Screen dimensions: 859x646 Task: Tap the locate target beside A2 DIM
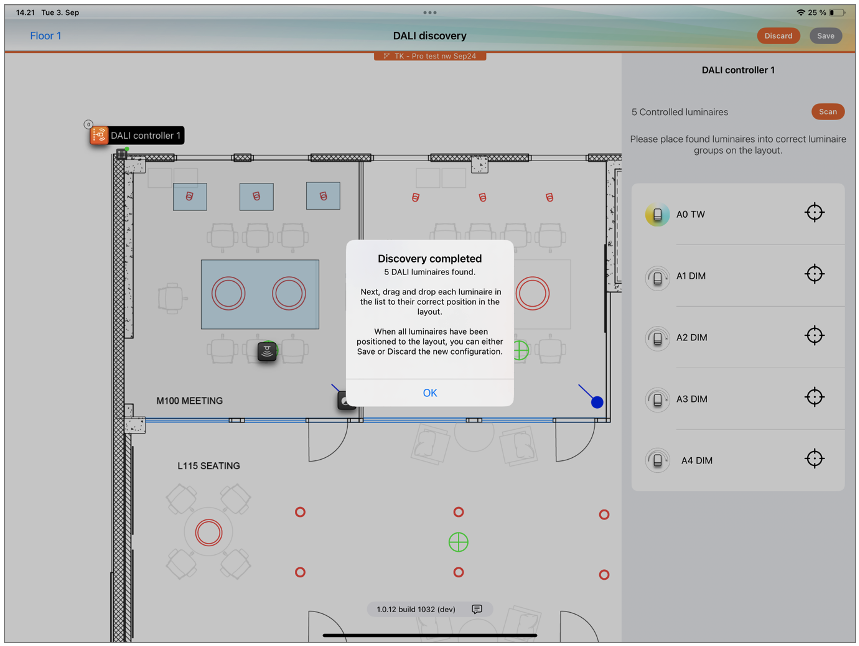[x=815, y=336]
